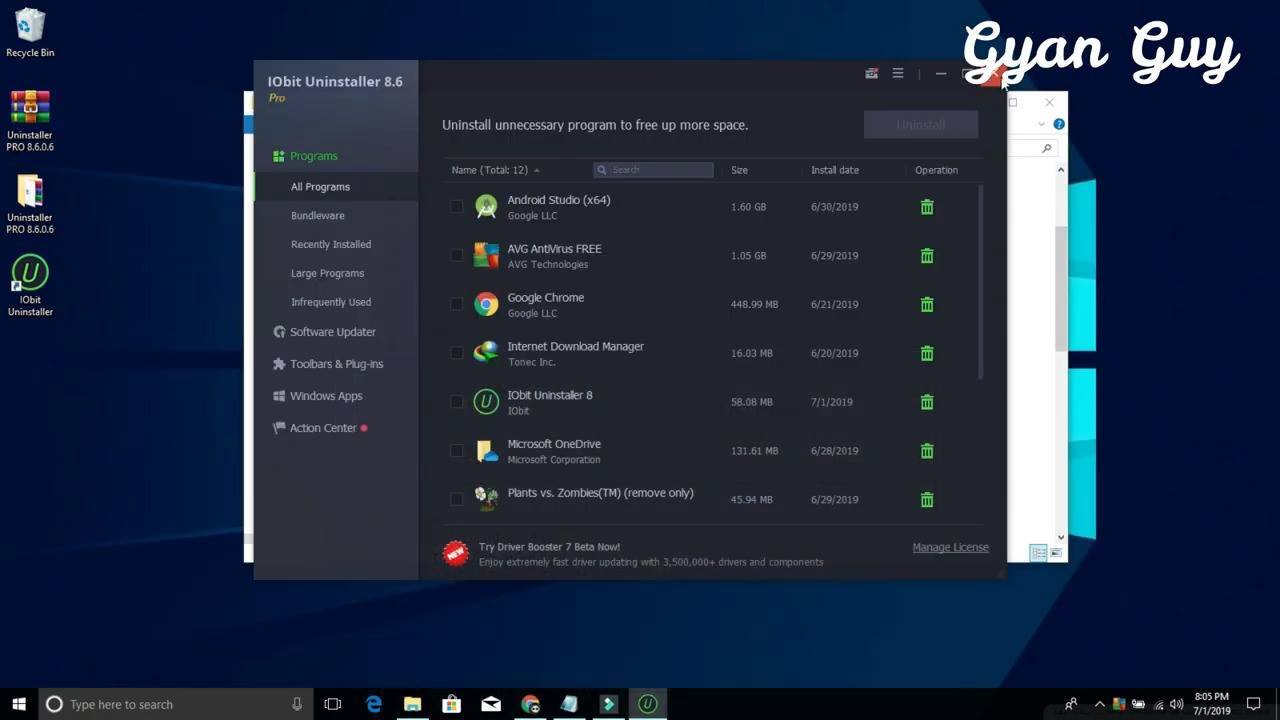Open Task View on the taskbar
This screenshot has width=1280, height=720.
[333, 704]
